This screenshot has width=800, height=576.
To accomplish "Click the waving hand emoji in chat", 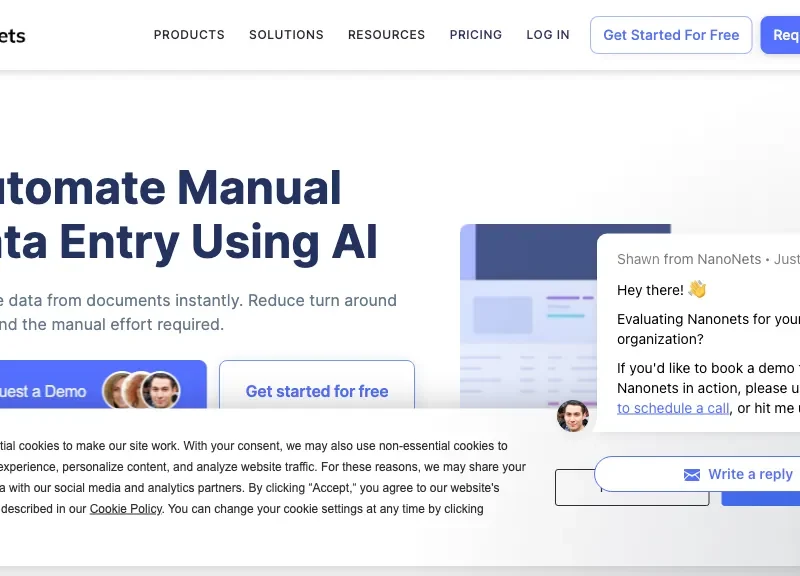I will (697, 290).
